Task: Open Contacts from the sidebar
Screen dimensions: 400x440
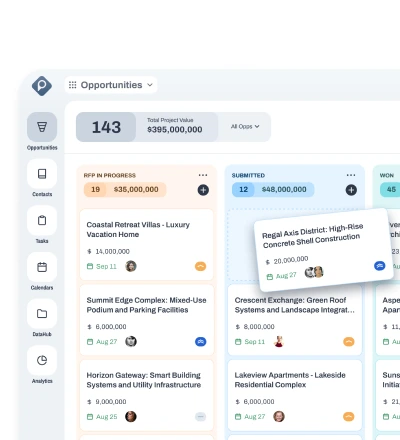Action: [42, 174]
